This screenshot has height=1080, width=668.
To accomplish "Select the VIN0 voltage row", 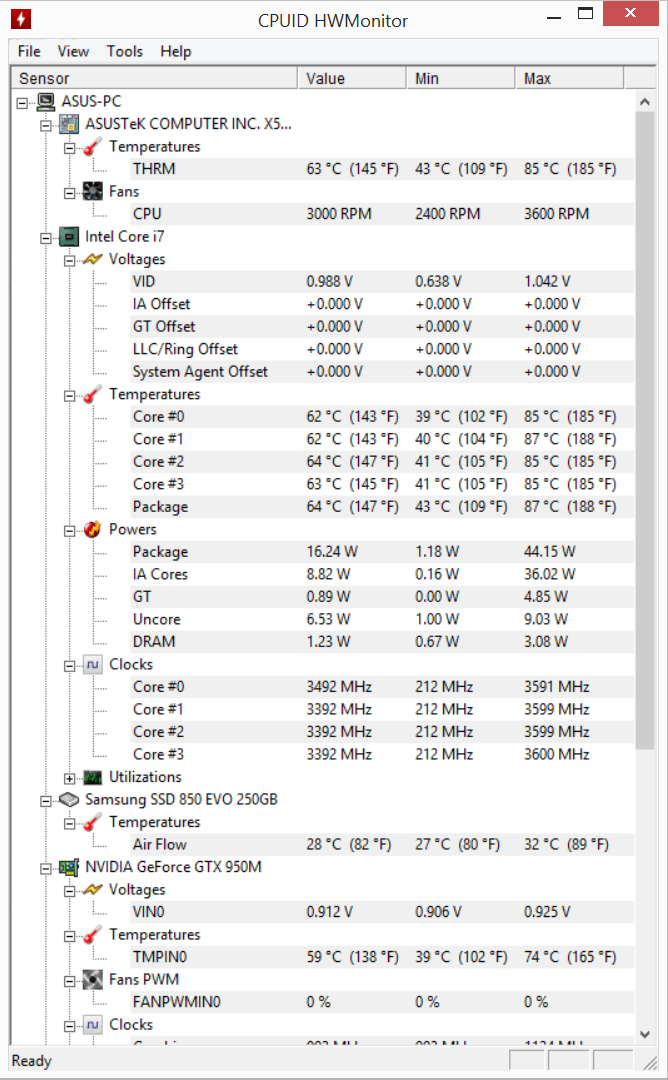I will [x=381, y=913].
